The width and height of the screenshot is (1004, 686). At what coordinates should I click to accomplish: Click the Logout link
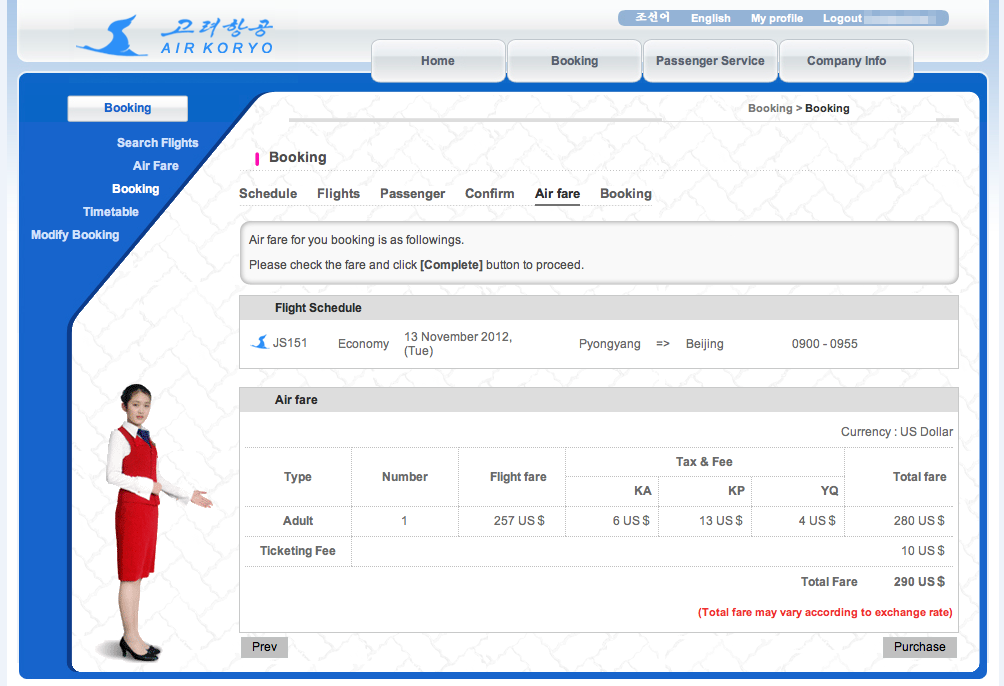click(842, 18)
